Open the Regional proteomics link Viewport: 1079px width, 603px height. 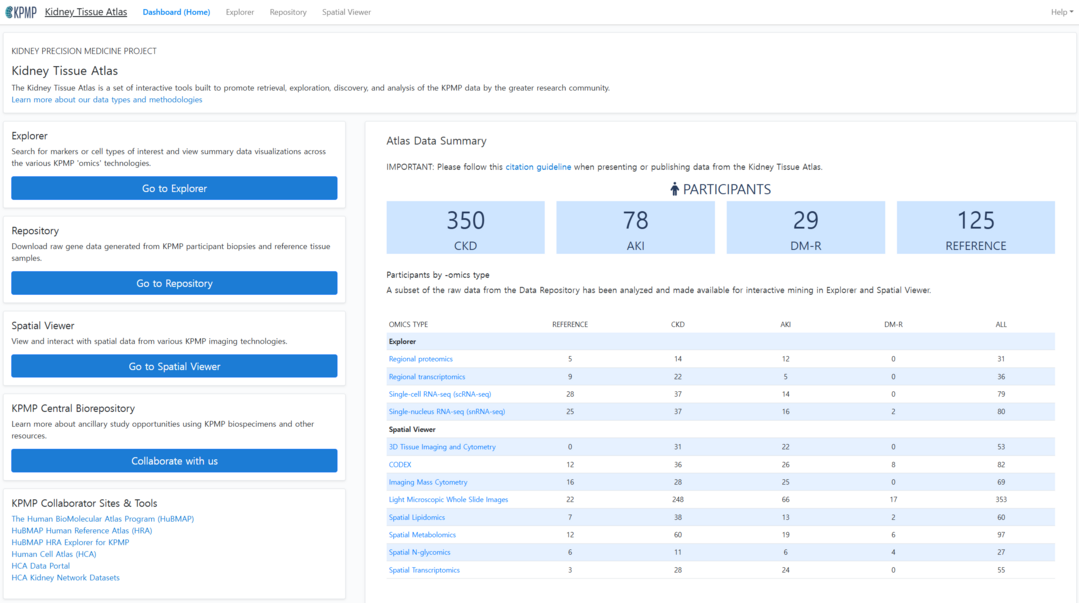pos(420,359)
